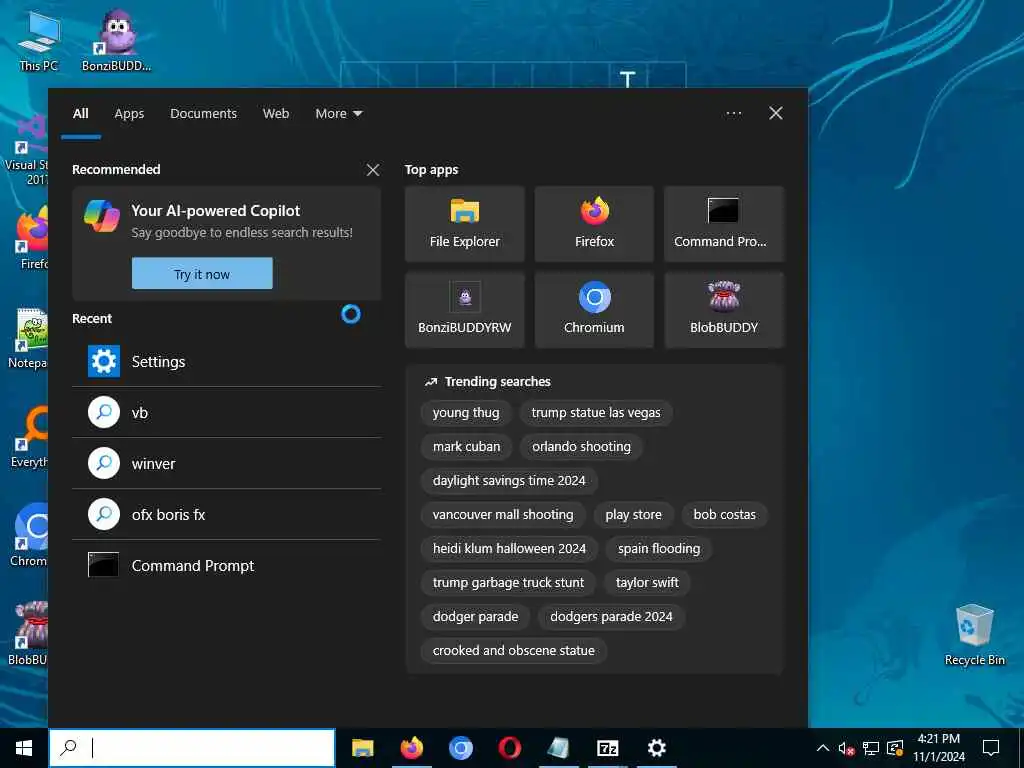Open Chromium on the taskbar
Image resolution: width=1024 pixels, height=768 pixels.
tap(460, 748)
